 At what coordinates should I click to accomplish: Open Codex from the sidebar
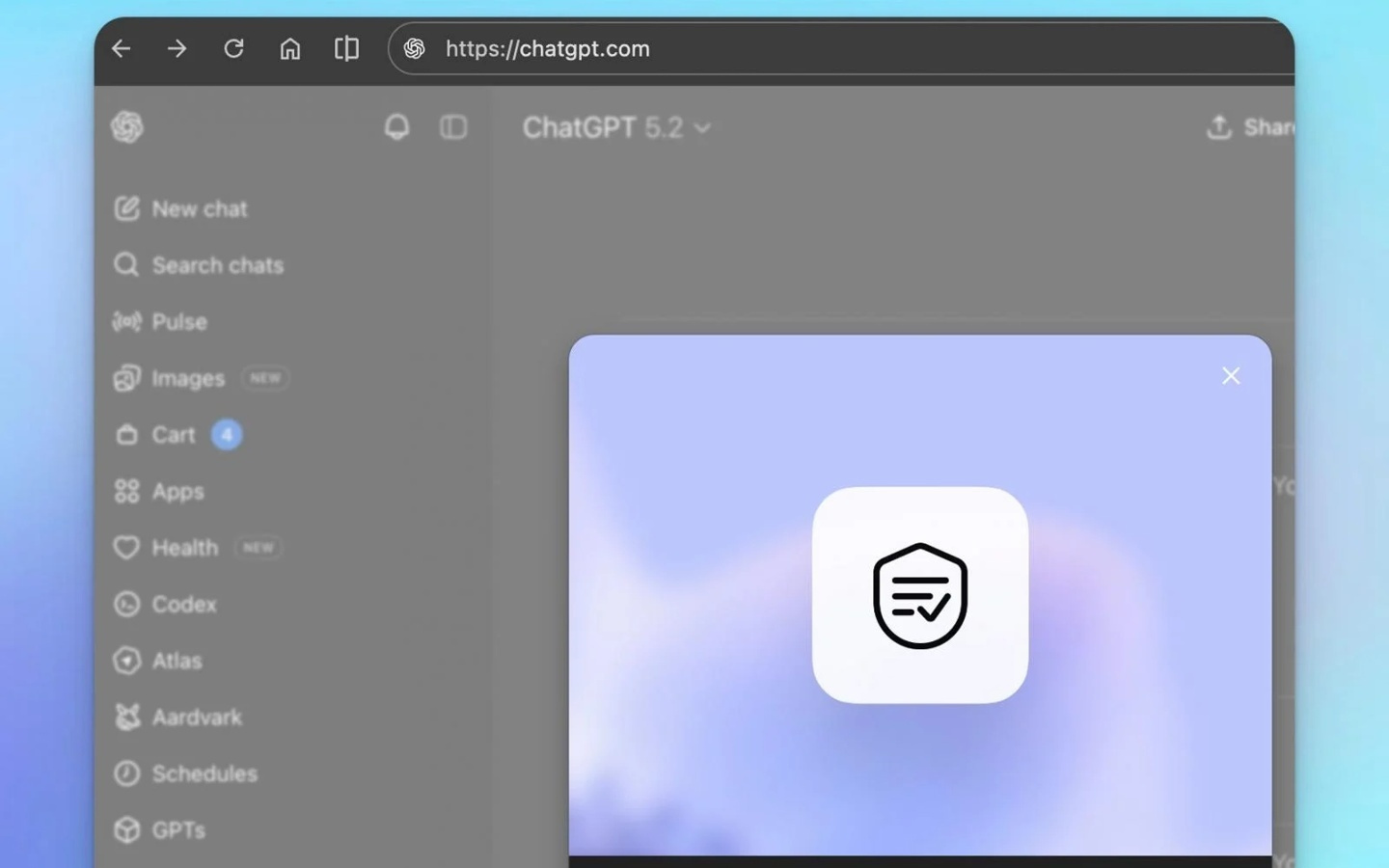pos(183,605)
